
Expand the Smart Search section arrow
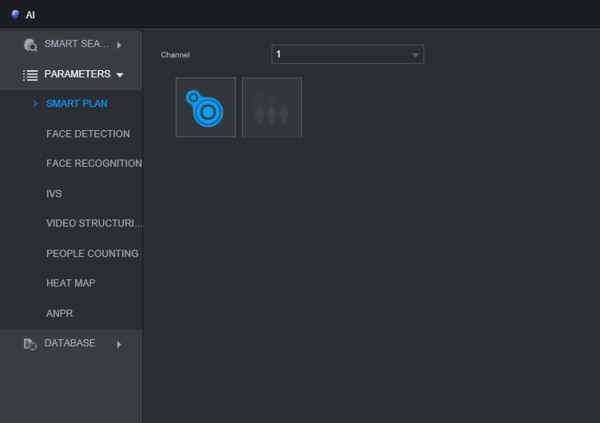pos(119,44)
